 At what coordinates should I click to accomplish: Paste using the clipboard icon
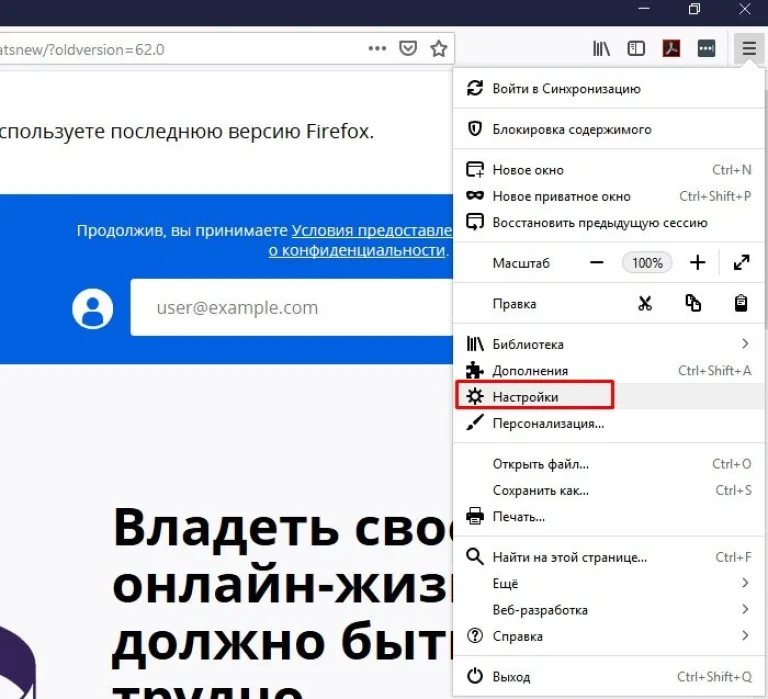[x=741, y=304]
